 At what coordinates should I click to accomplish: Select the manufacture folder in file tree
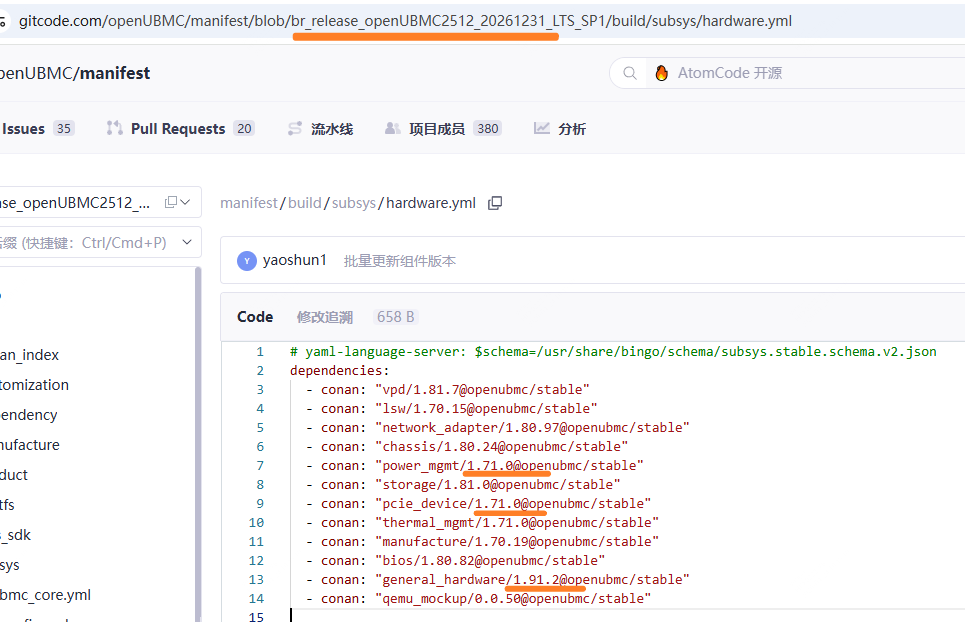click(x=29, y=445)
